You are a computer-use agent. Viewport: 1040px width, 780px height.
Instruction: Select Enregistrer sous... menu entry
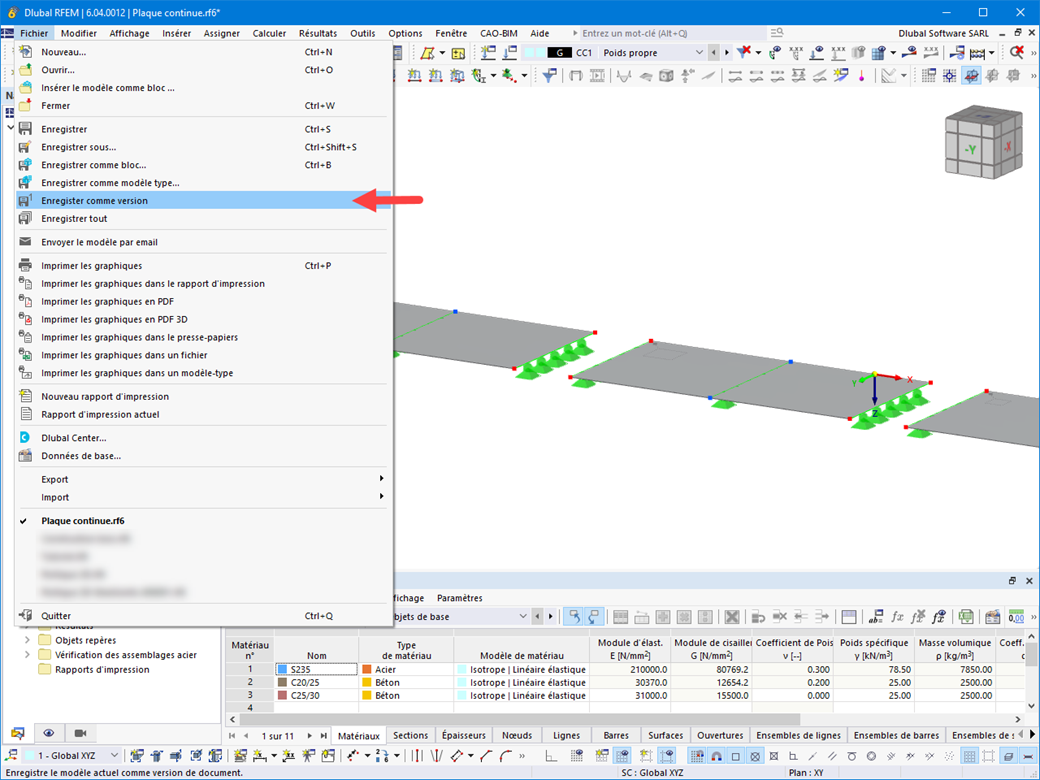tap(78, 147)
